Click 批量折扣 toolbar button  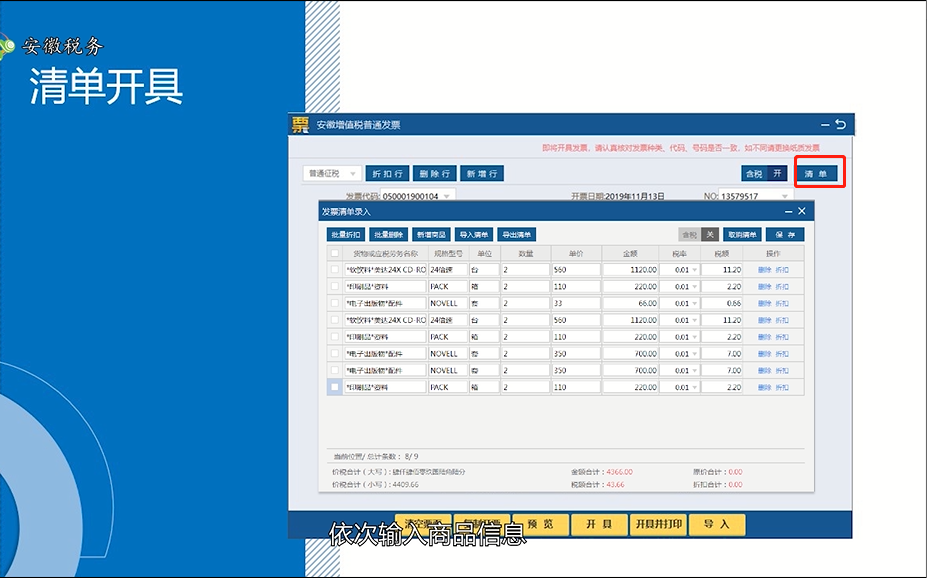(x=345, y=234)
